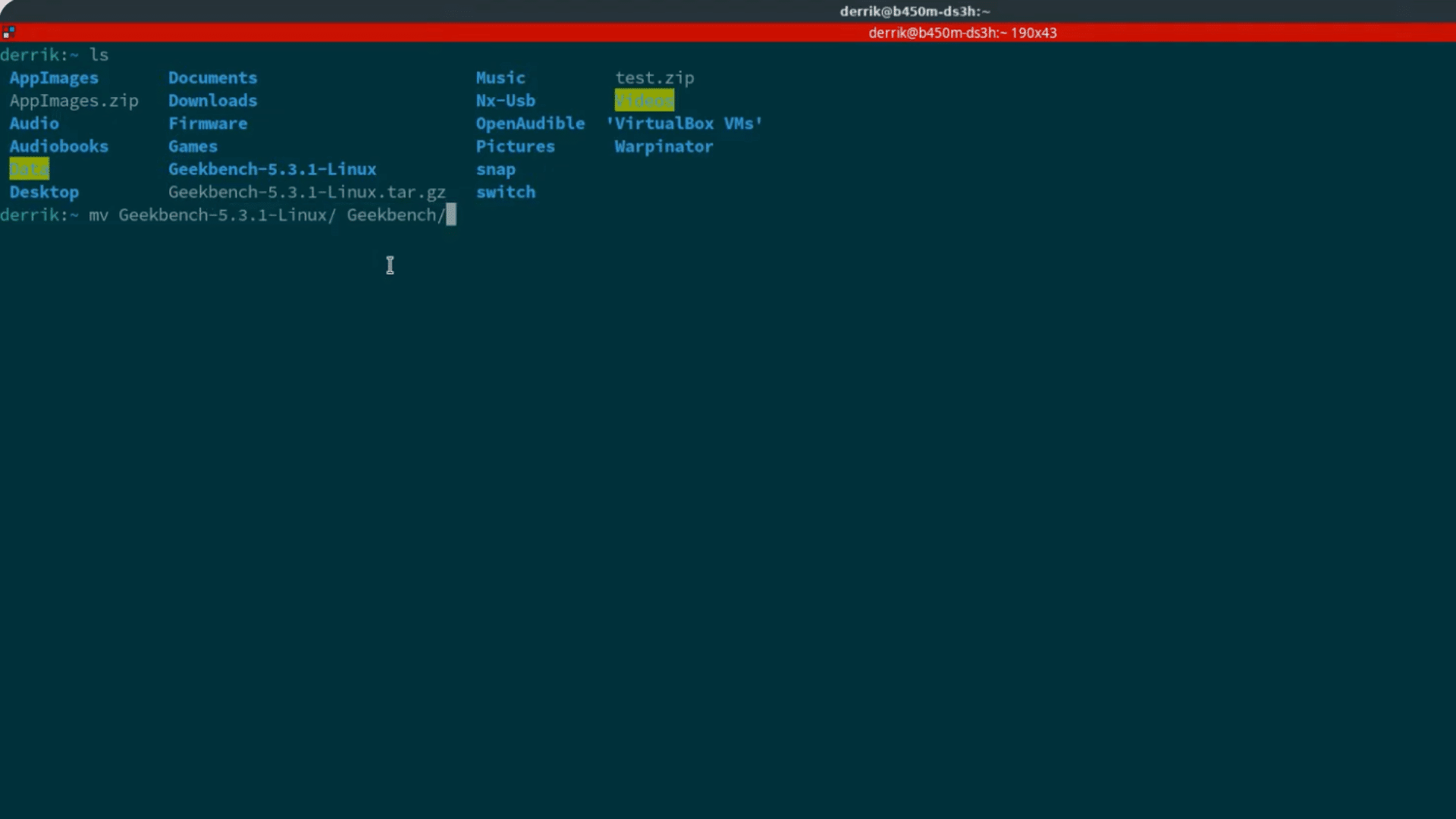Click the 'VirtualBox VMs' directory name

coord(684,124)
